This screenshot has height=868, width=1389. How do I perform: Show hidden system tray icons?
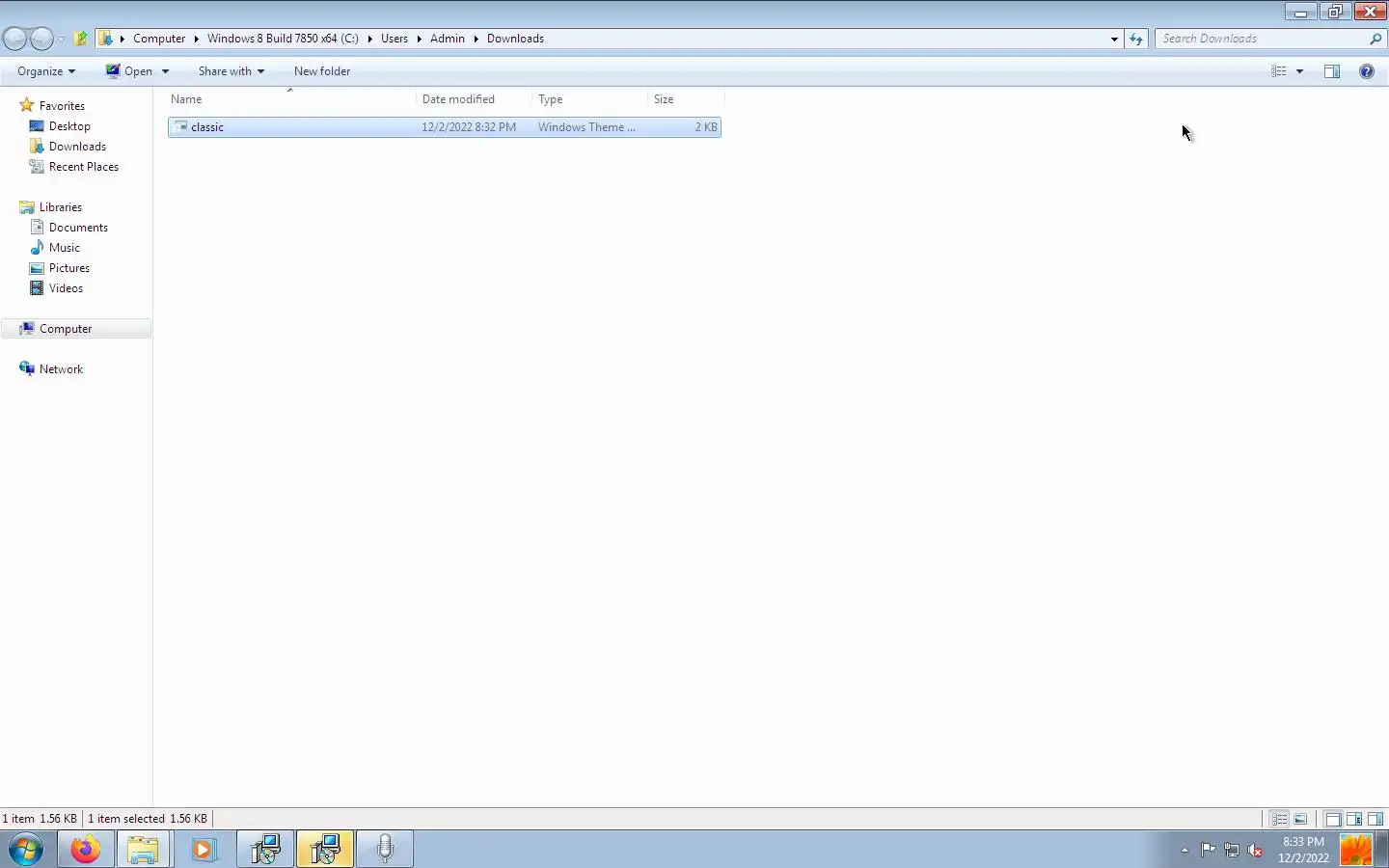(1185, 850)
